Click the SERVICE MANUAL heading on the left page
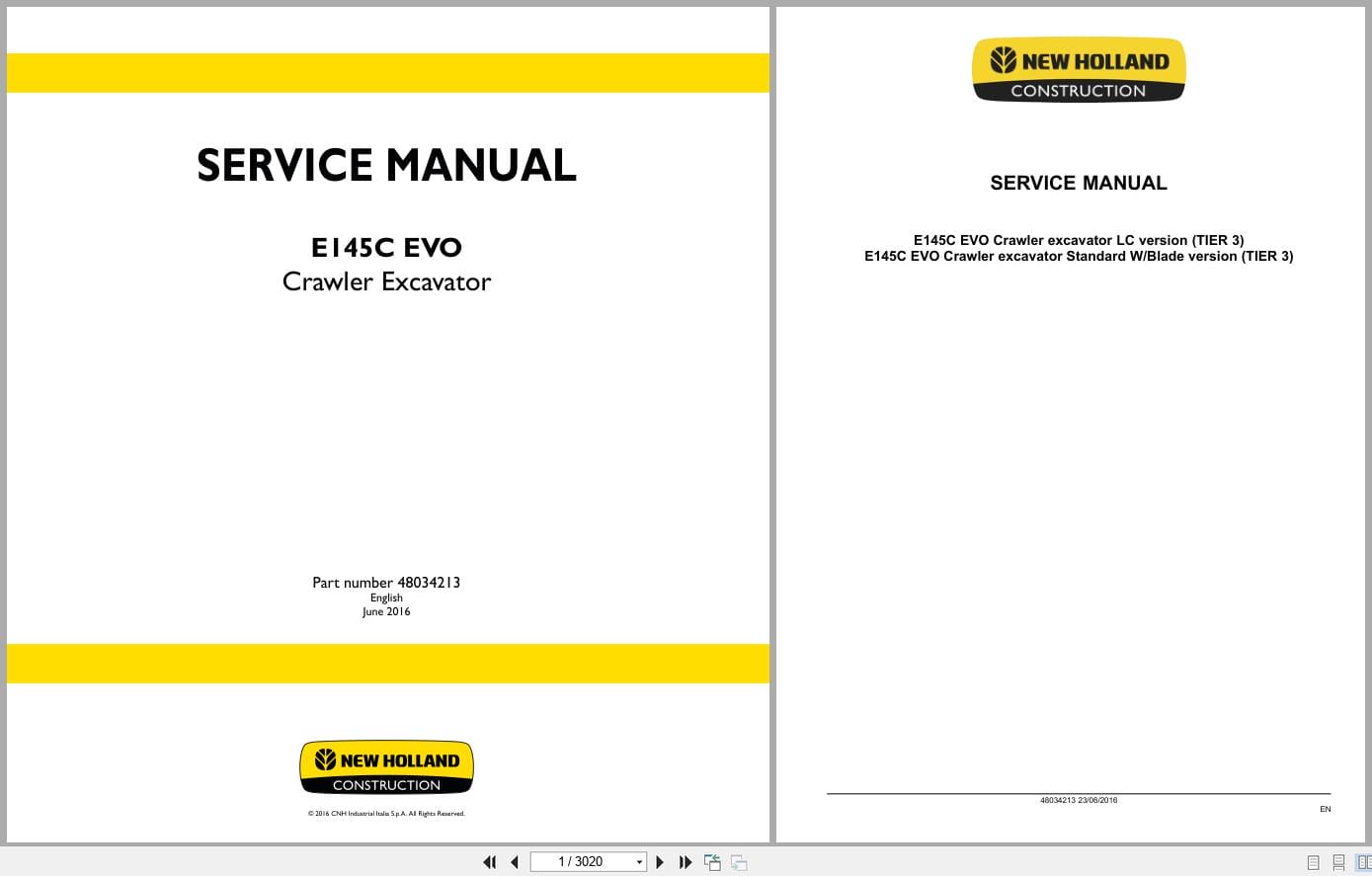The height and width of the screenshot is (876, 1372). (386, 165)
